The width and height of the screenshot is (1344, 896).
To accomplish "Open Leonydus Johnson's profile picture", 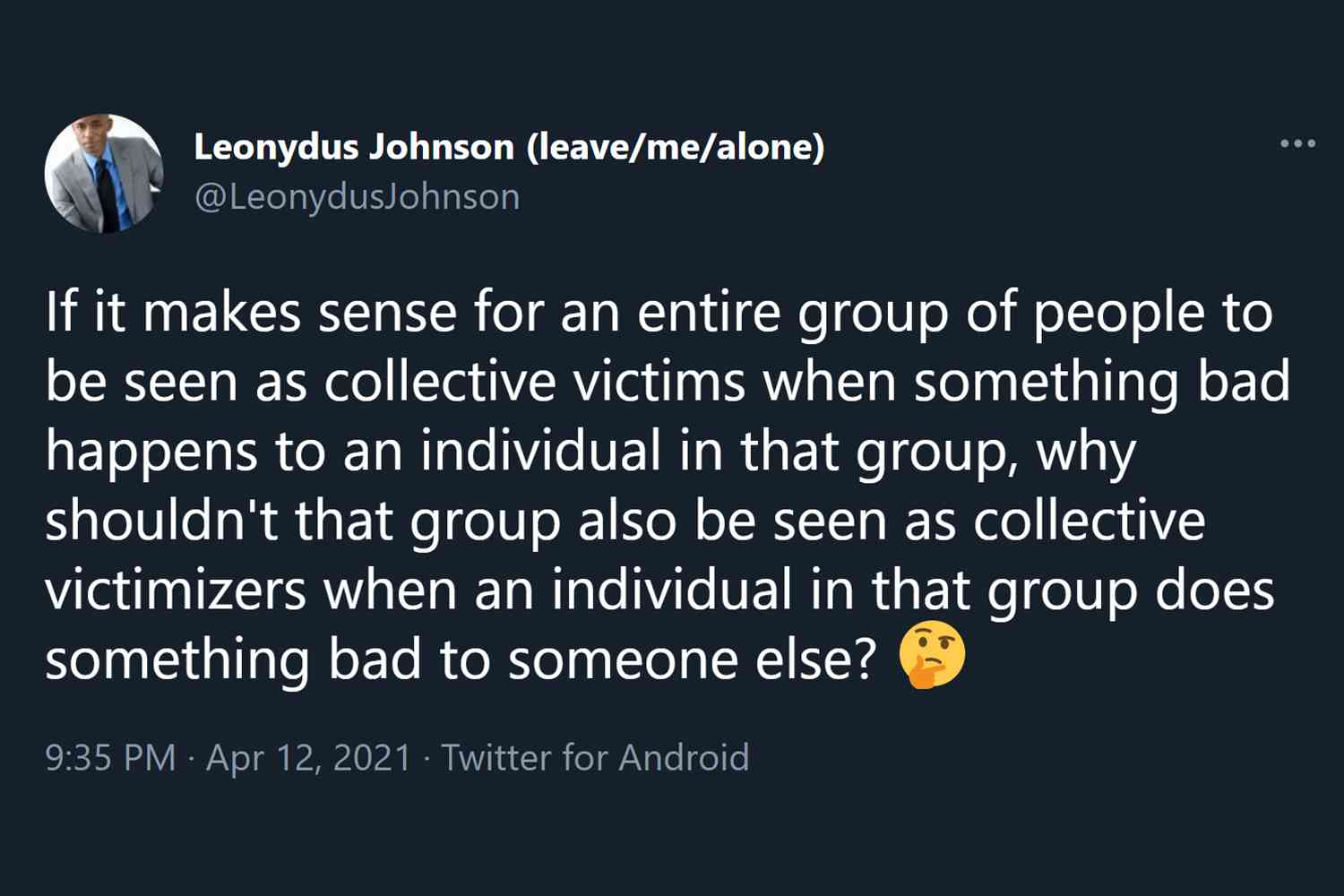I will point(104,173).
